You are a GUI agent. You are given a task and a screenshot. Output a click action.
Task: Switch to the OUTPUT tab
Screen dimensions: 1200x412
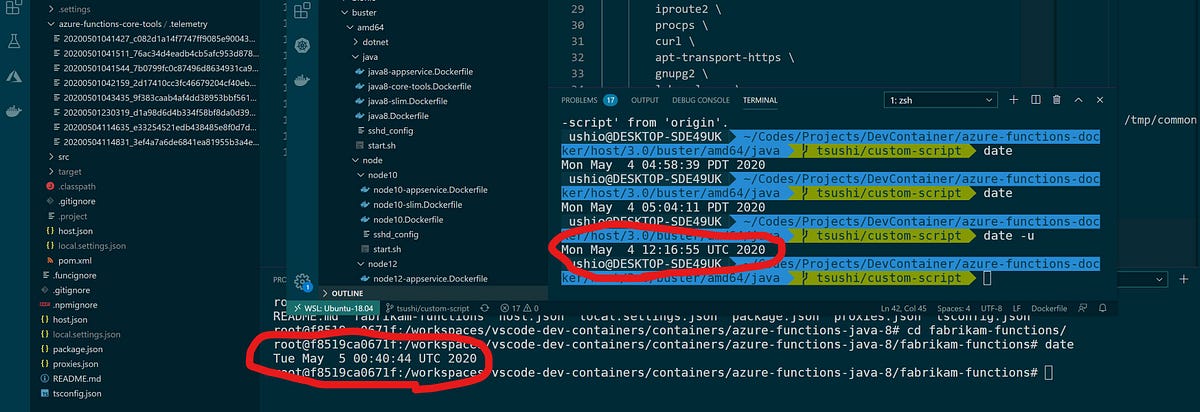coord(645,100)
